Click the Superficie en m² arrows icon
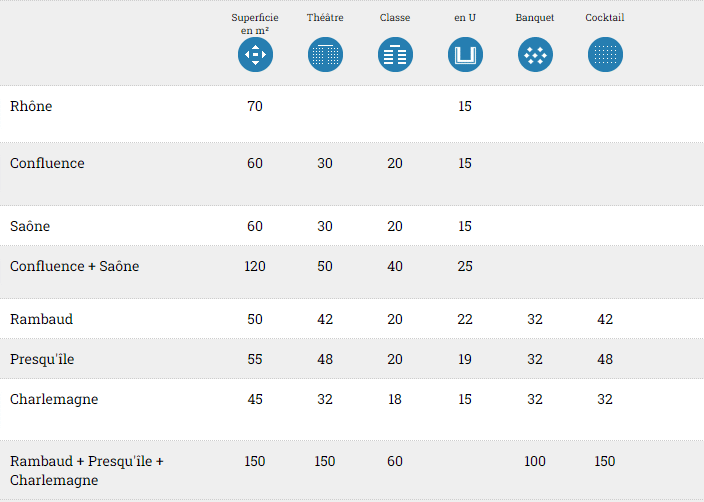 coord(255,54)
